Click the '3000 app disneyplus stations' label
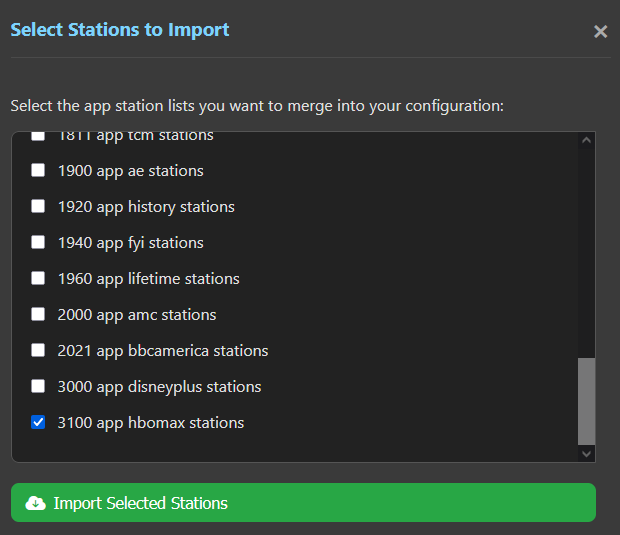Viewport: 620px width, 535px height. pos(159,387)
